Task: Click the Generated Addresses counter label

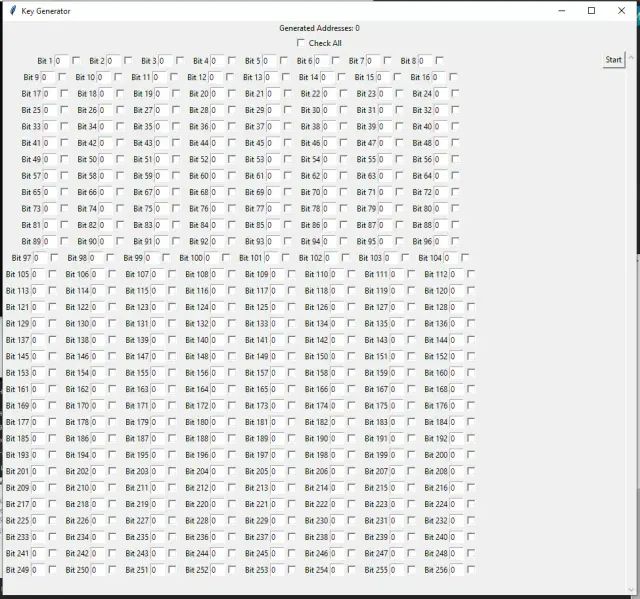Action: 320,28
